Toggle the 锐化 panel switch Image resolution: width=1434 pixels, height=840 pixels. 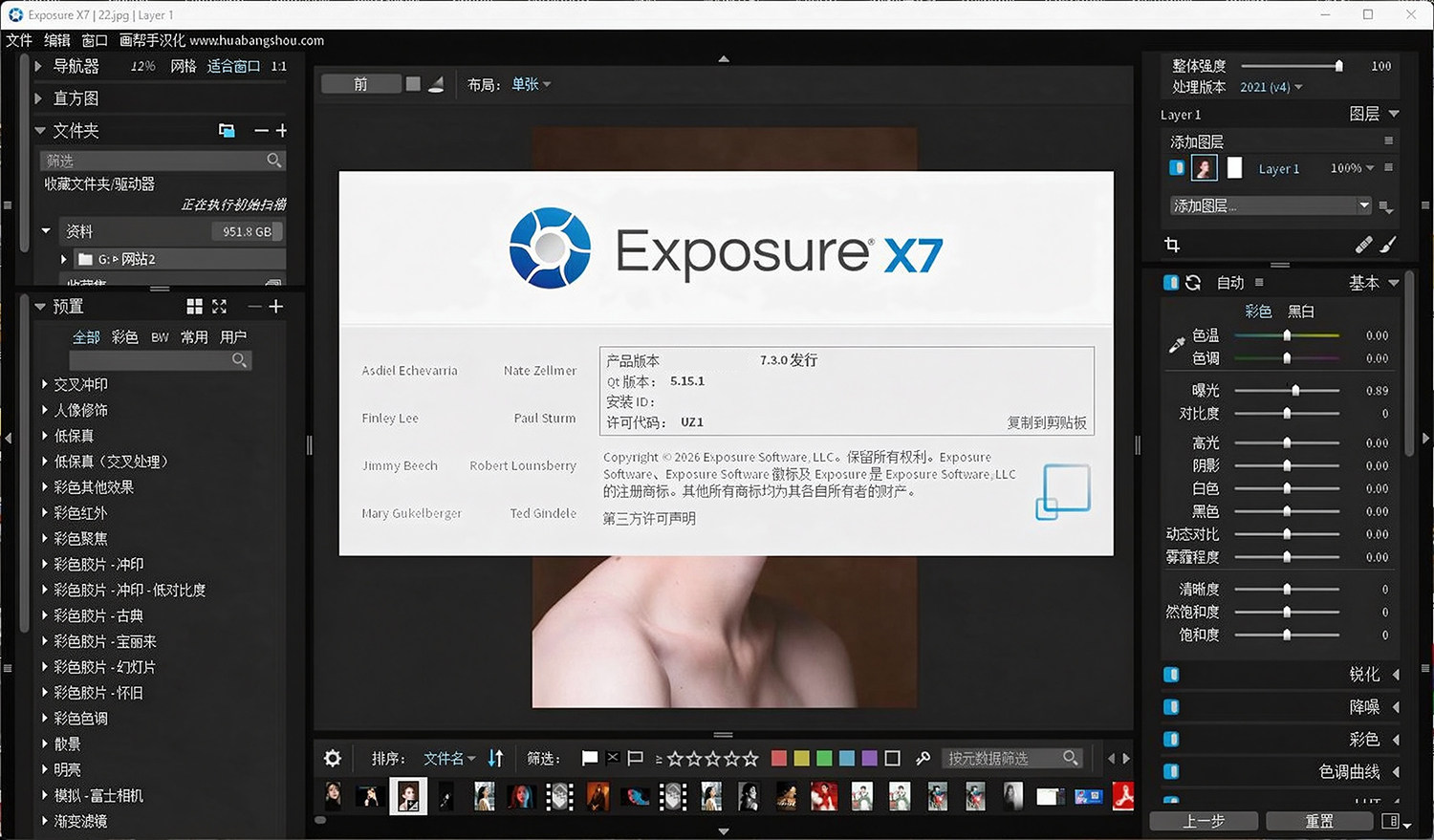[x=1171, y=675]
